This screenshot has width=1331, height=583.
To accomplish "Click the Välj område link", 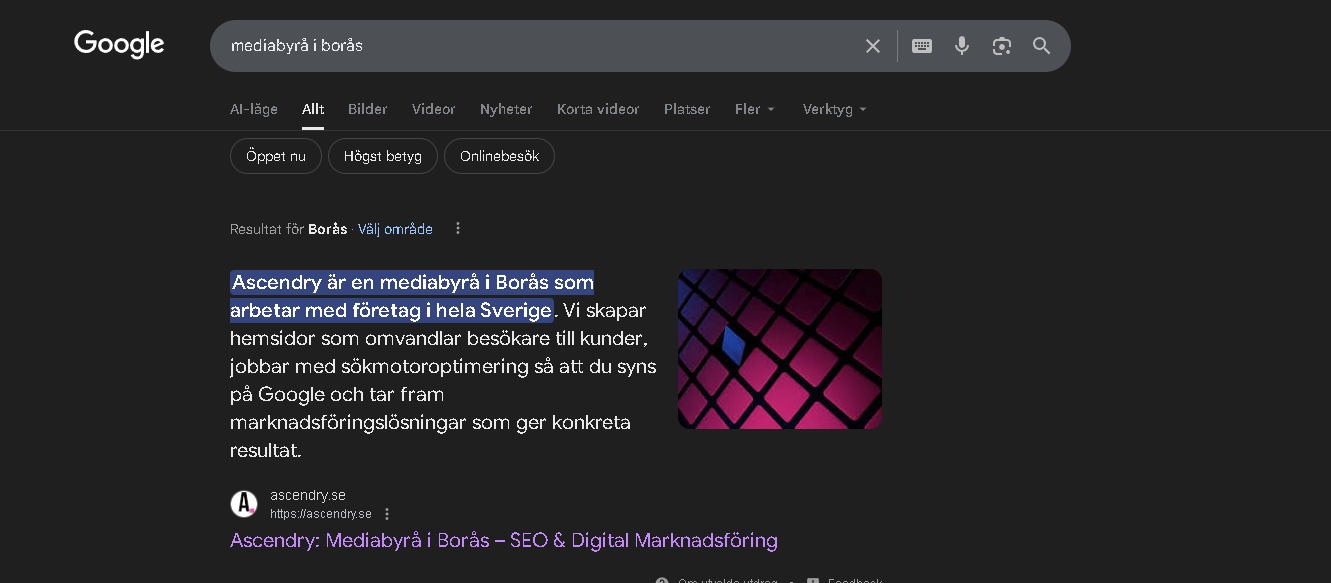I will (x=395, y=229).
